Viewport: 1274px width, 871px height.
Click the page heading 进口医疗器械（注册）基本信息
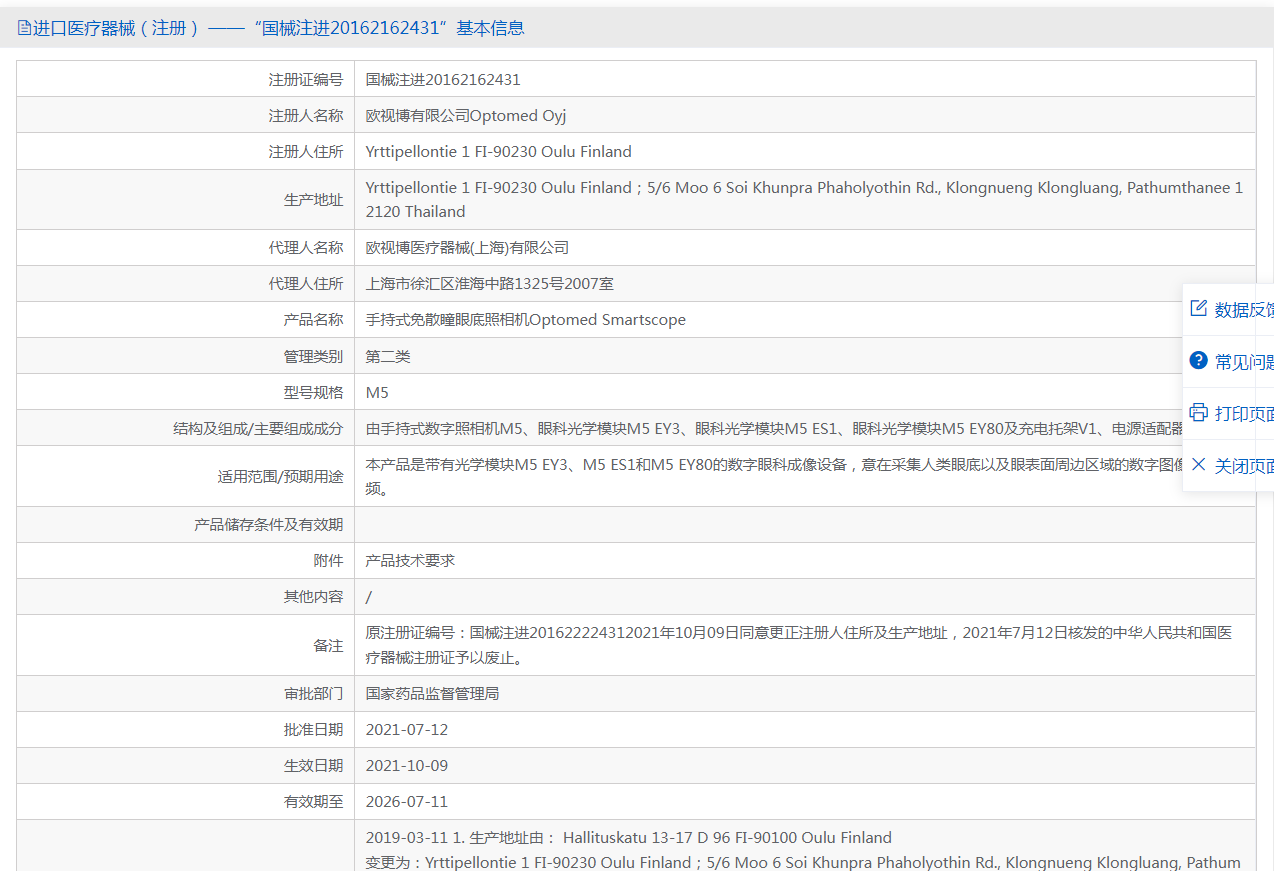pyautogui.click(x=279, y=28)
